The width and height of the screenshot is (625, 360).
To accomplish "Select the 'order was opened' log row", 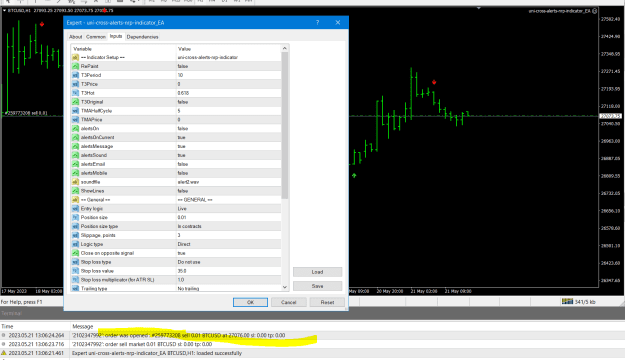I will point(312,335).
